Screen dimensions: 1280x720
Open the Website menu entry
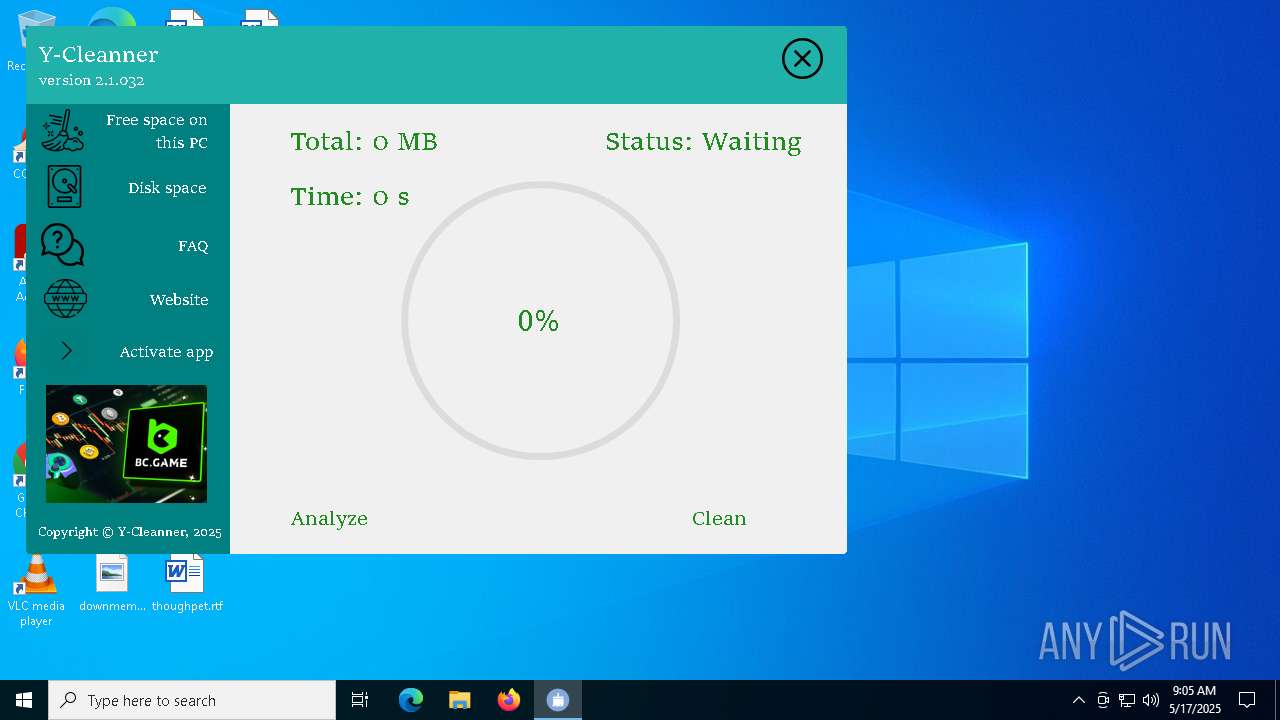click(x=179, y=300)
